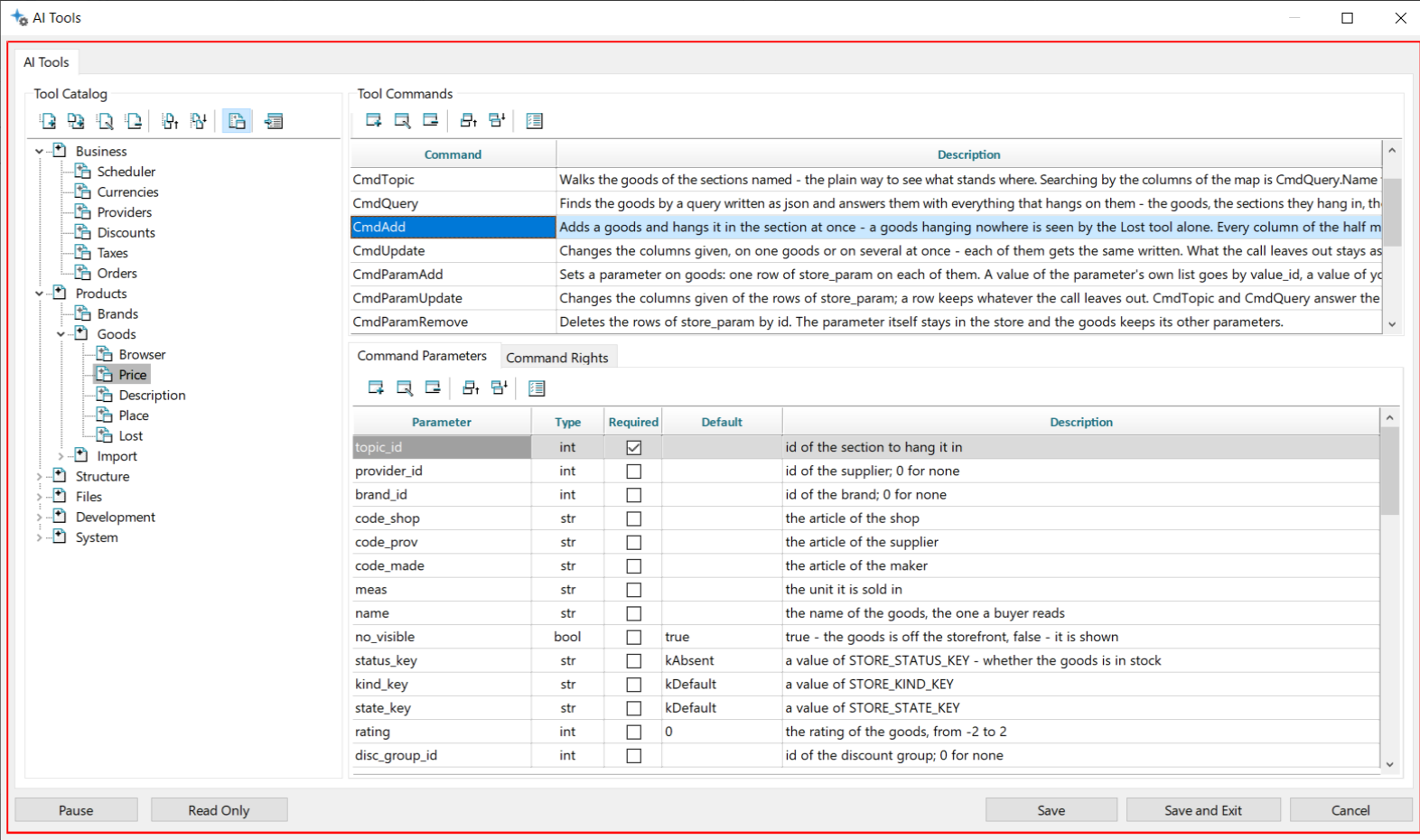This screenshot has height=840, width=1420.
Task: Switch to the Command Rights tab
Action: click(x=557, y=358)
